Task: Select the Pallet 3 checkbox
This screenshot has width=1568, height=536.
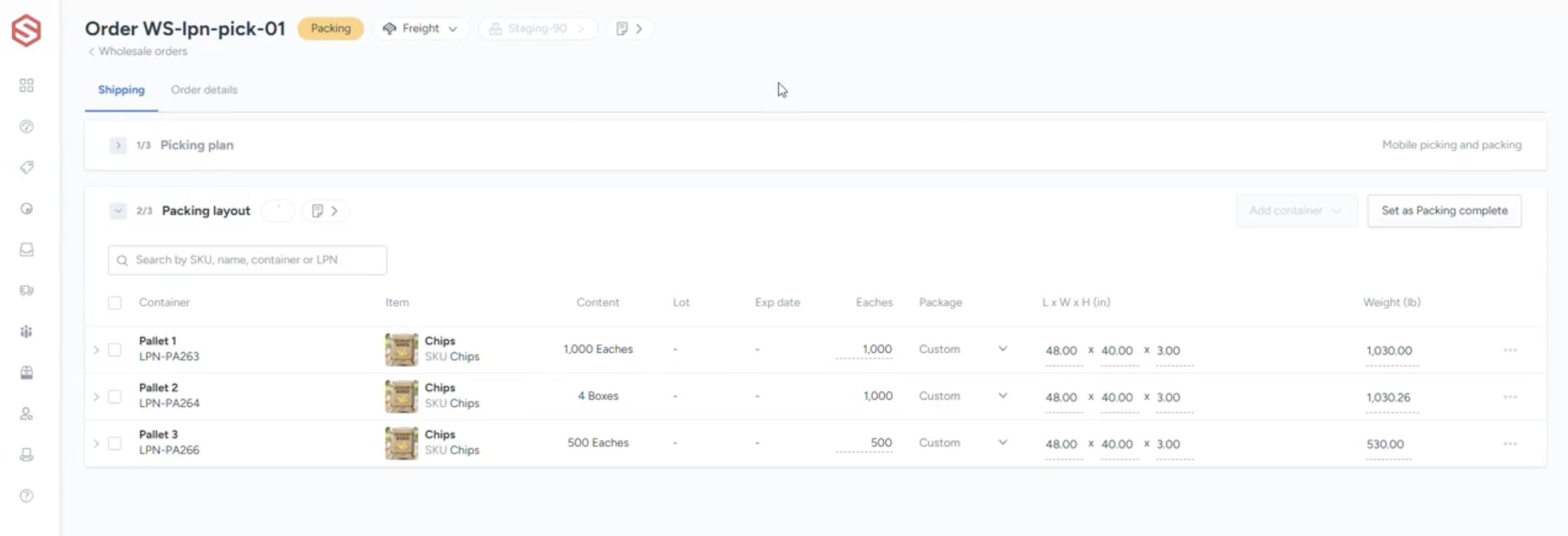Action: 114,443
